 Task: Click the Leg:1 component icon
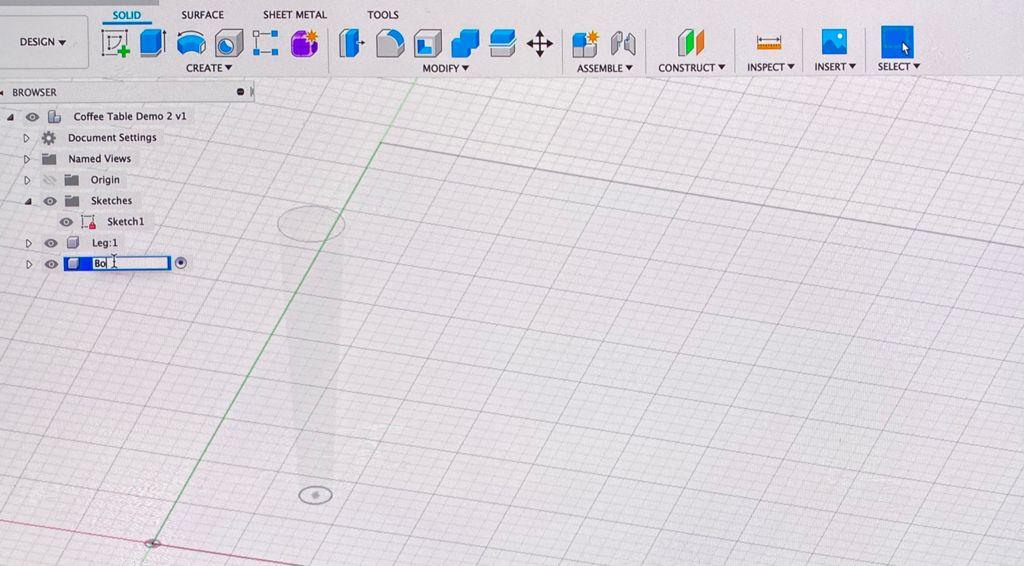click(x=73, y=243)
